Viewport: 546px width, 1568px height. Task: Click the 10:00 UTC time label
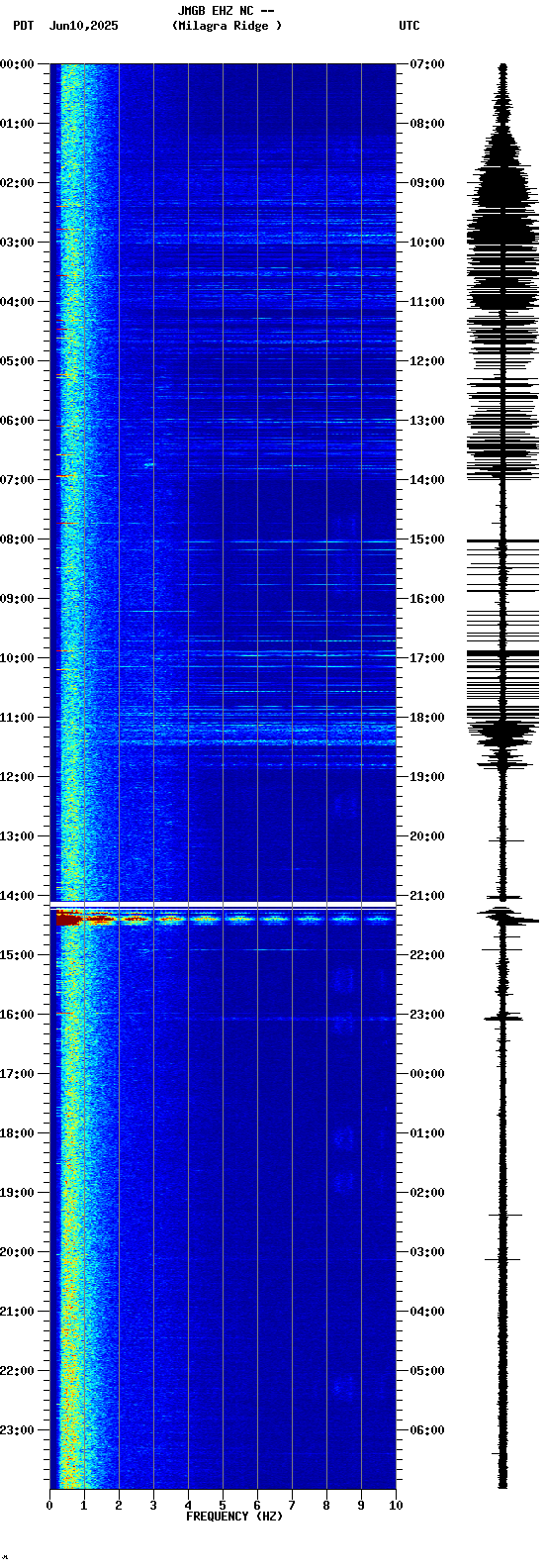426,243
